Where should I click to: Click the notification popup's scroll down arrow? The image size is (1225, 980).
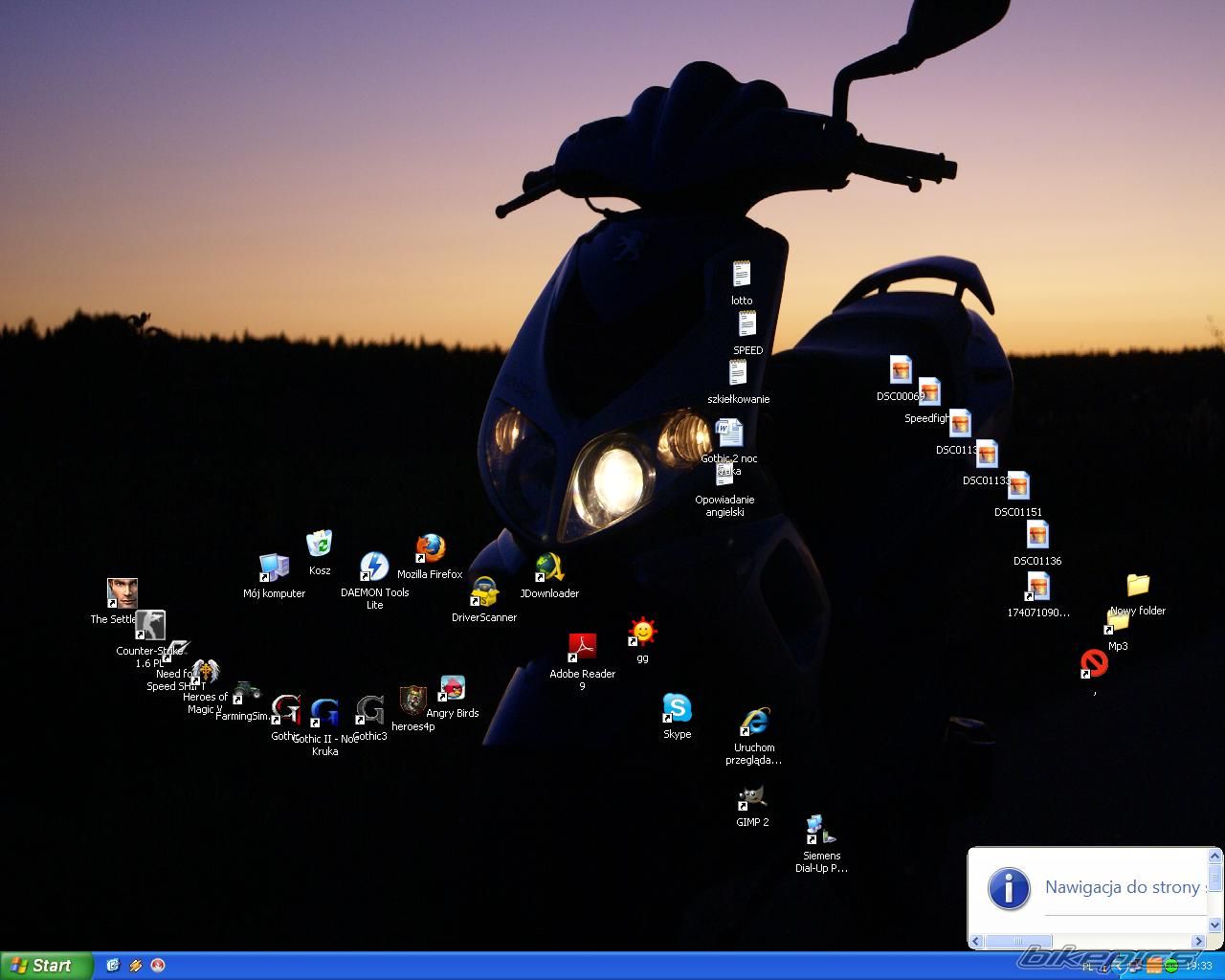point(1215,925)
